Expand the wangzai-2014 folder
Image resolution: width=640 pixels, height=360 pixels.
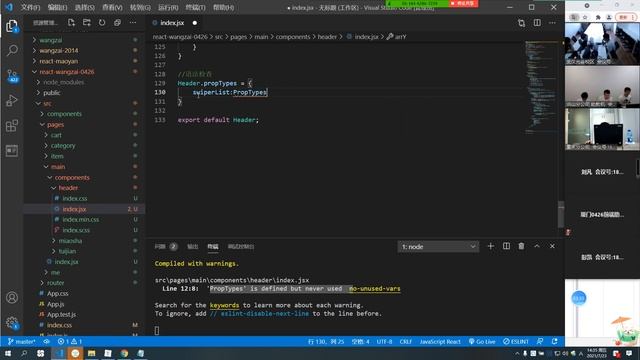pyautogui.click(x=58, y=51)
